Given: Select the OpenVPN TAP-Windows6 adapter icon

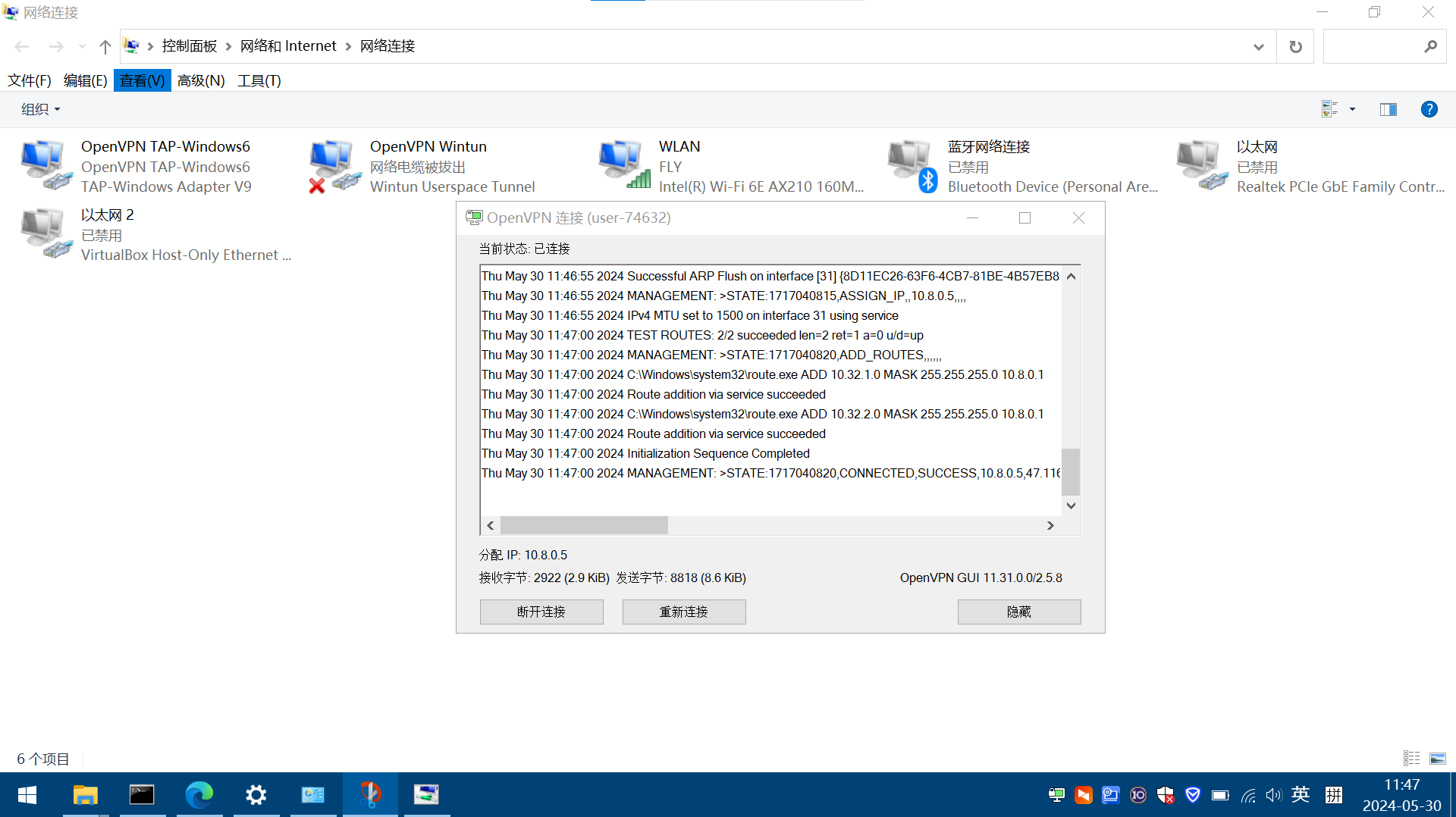Looking at the screenshot, I should coord(44,165).
